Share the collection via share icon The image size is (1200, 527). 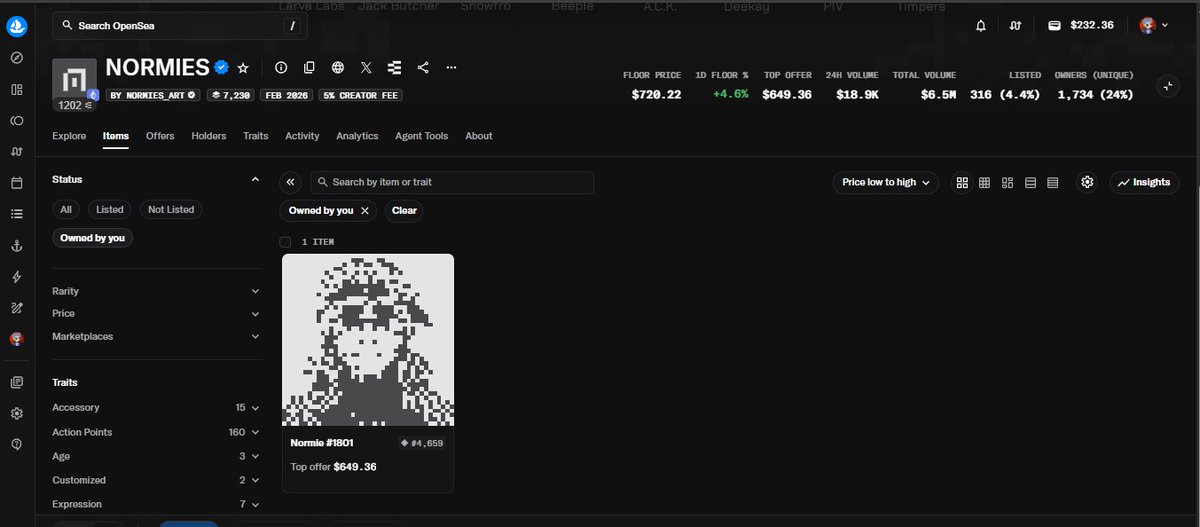(423, 68)
